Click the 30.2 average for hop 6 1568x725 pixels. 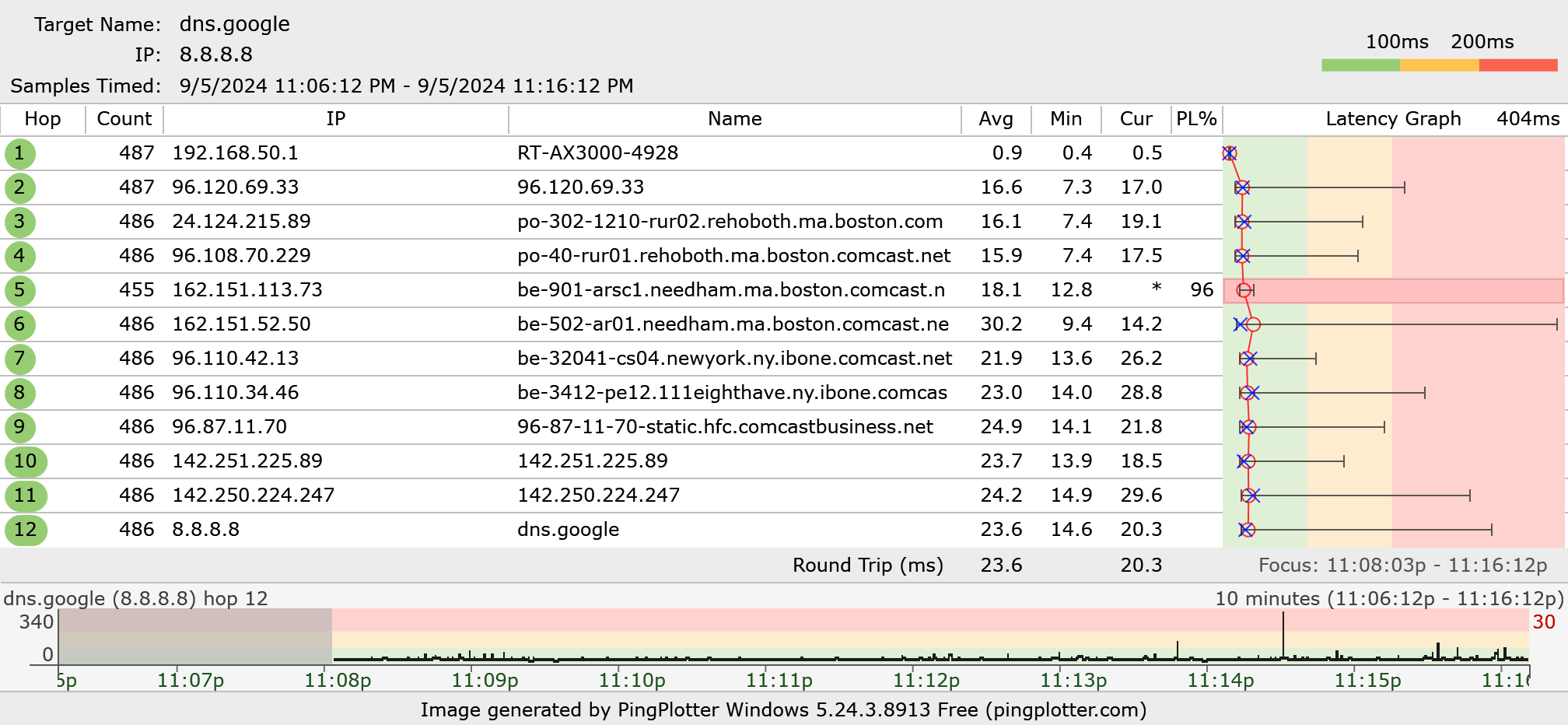[x=1002, y=324]
